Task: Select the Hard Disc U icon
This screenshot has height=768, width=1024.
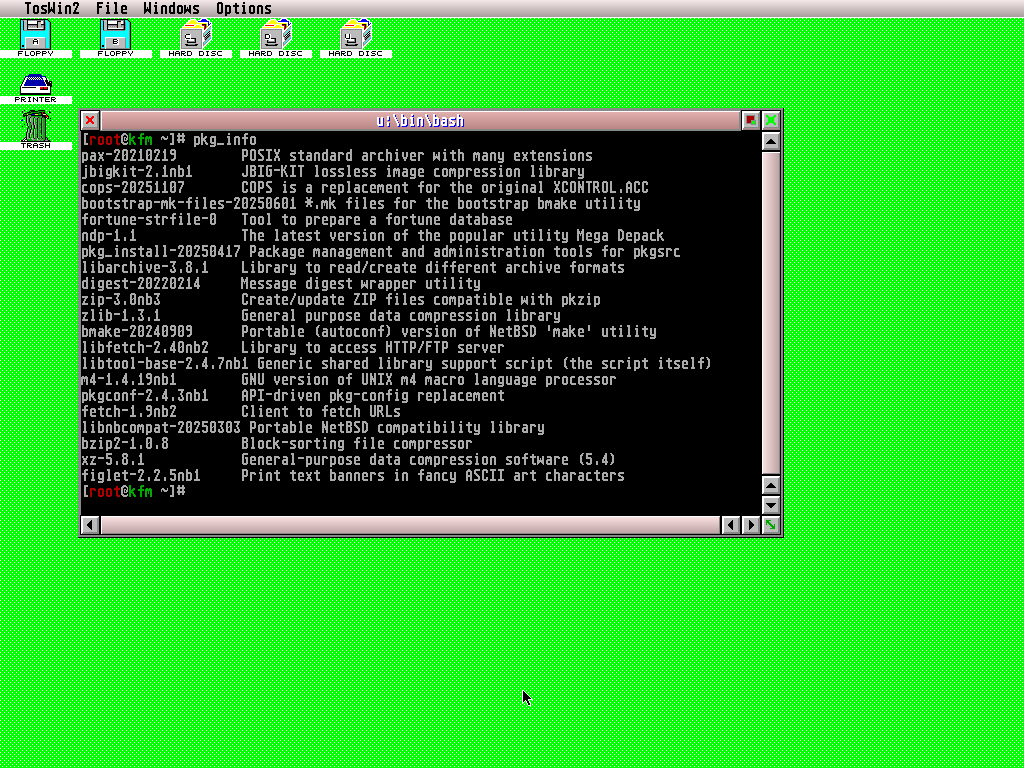Action: pos(355,36)
